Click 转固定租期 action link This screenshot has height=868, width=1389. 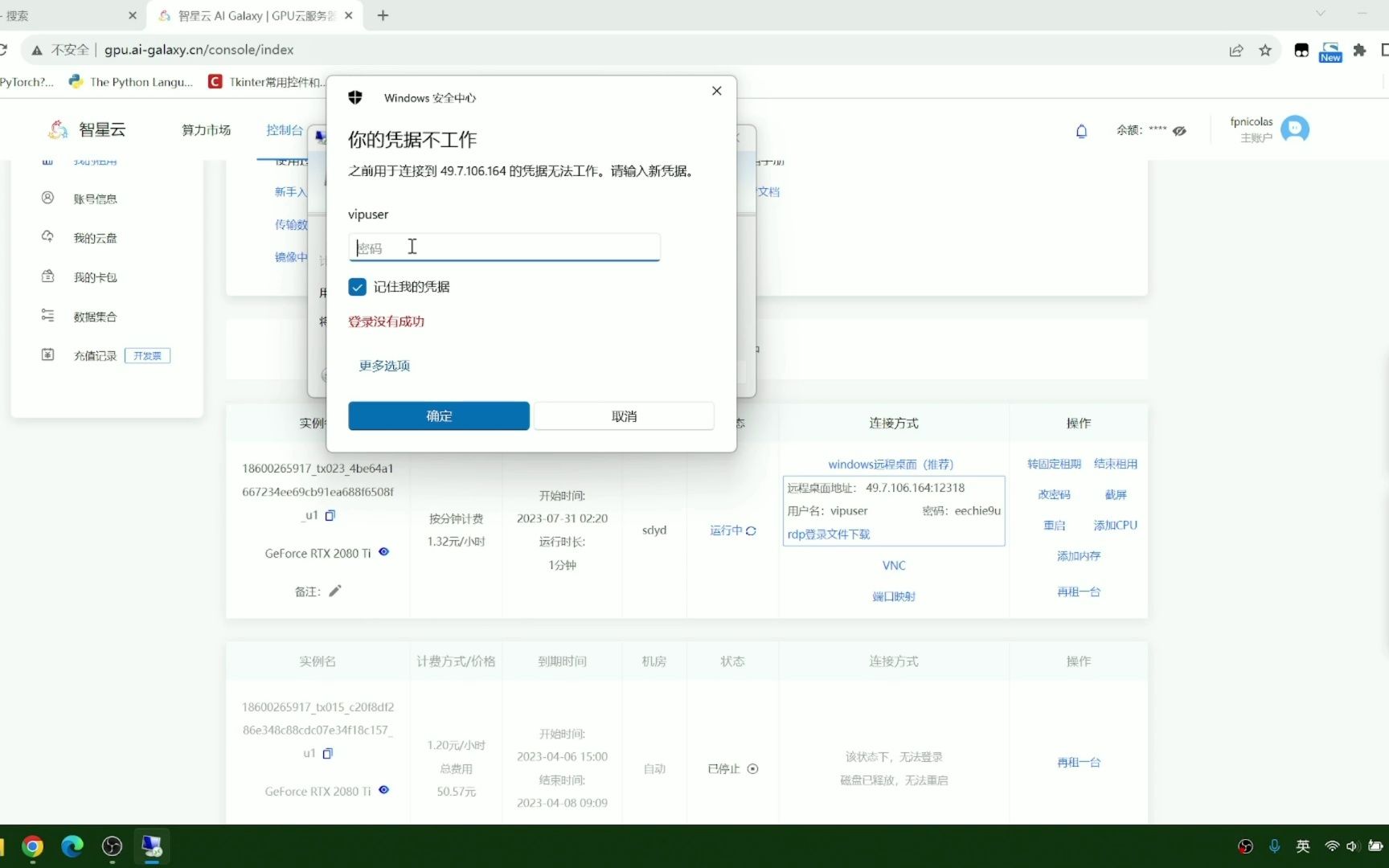point(1054,464)
